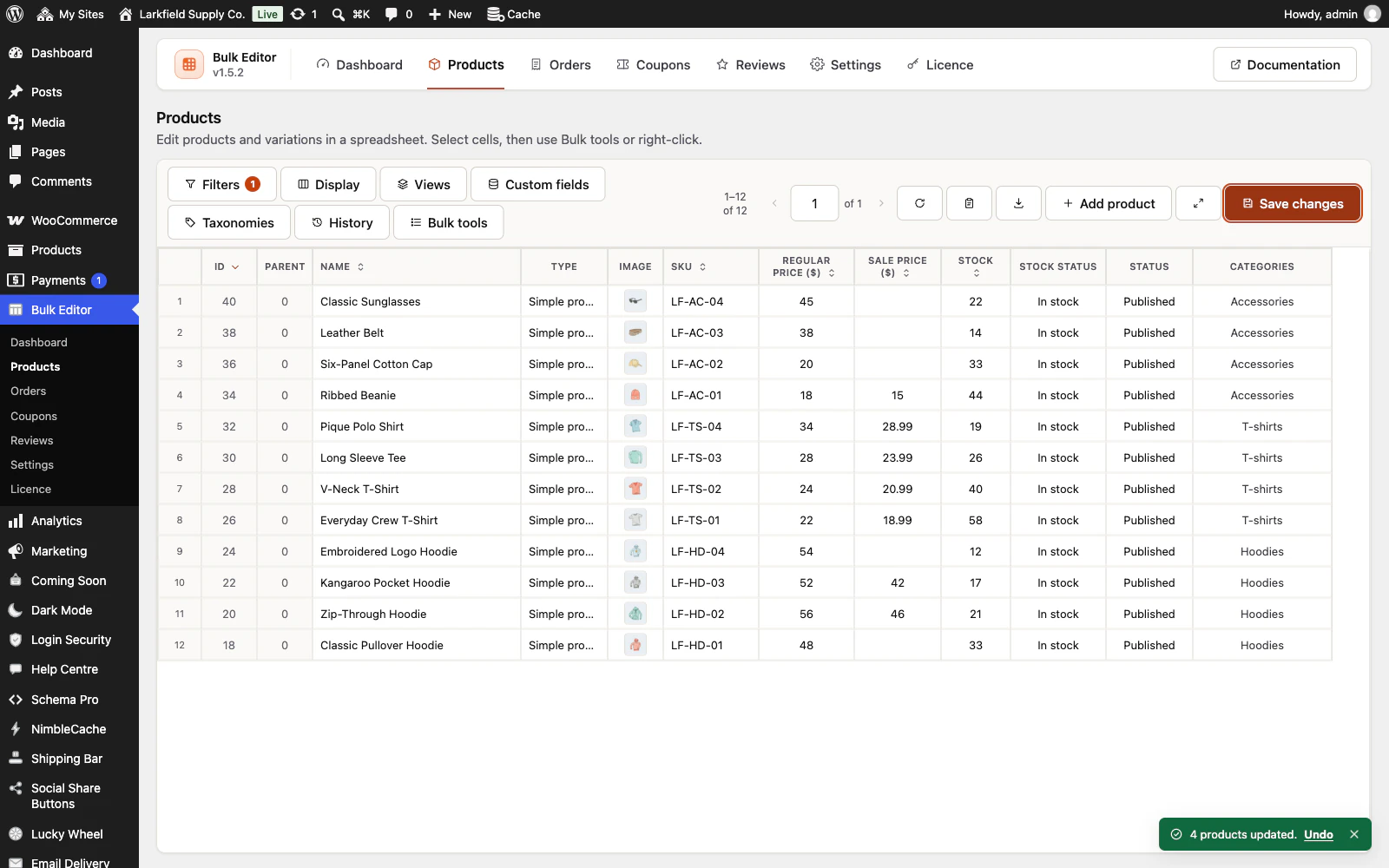Open the WordPress logo menu
The image size is (1389, 868).
[15, 14]
